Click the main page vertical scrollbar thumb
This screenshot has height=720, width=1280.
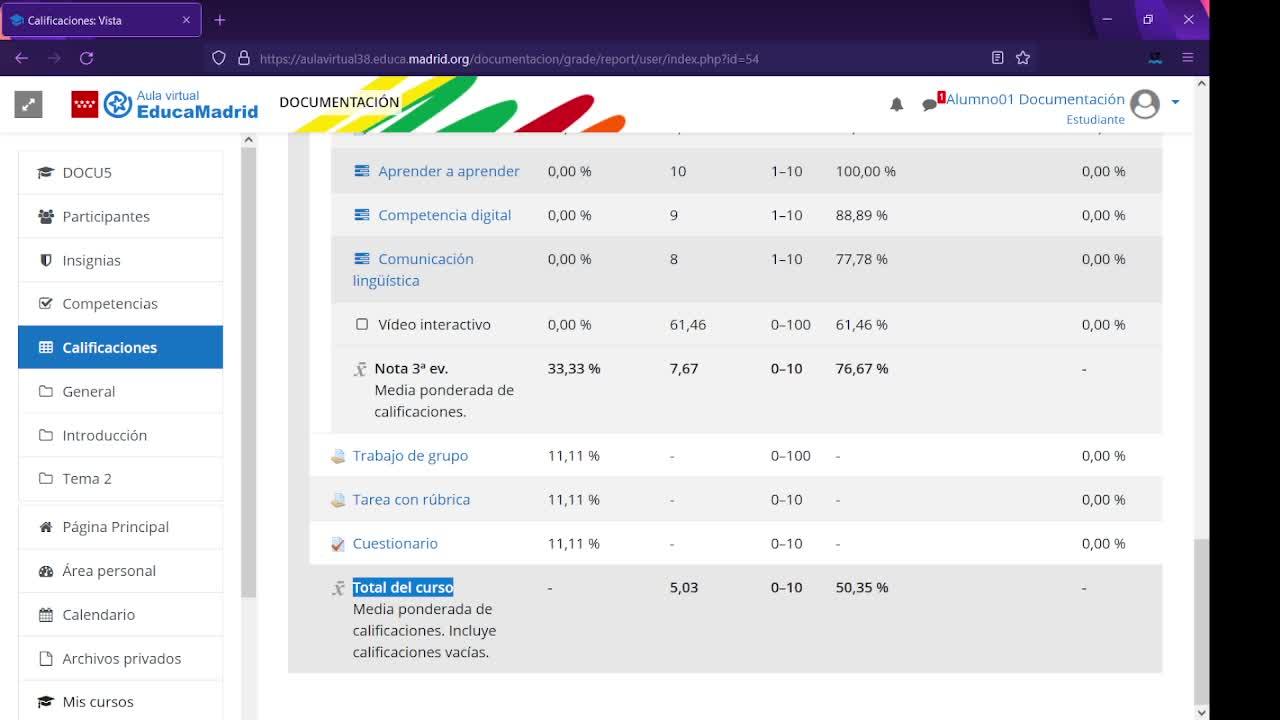1202,620
